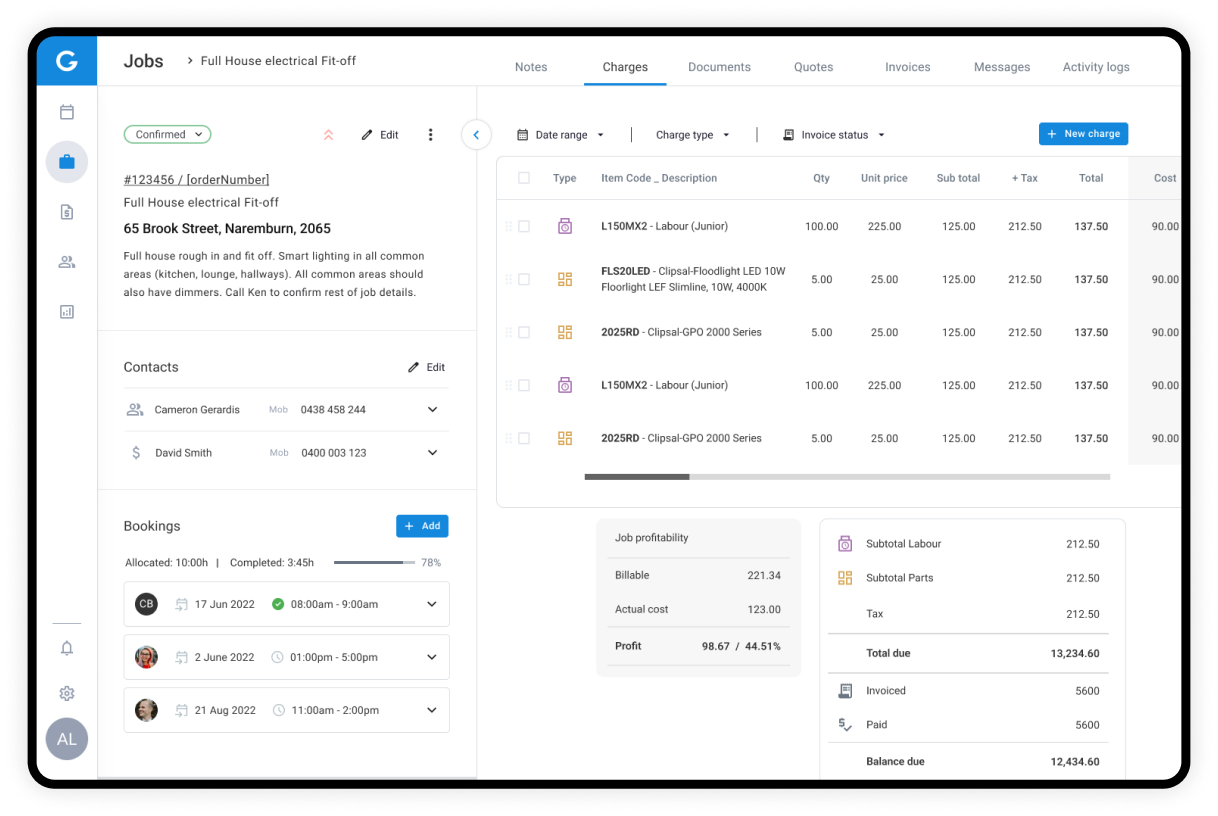
Task: Expand the Cameron Gerardis contact details
Action: click(x=433, y=410)
